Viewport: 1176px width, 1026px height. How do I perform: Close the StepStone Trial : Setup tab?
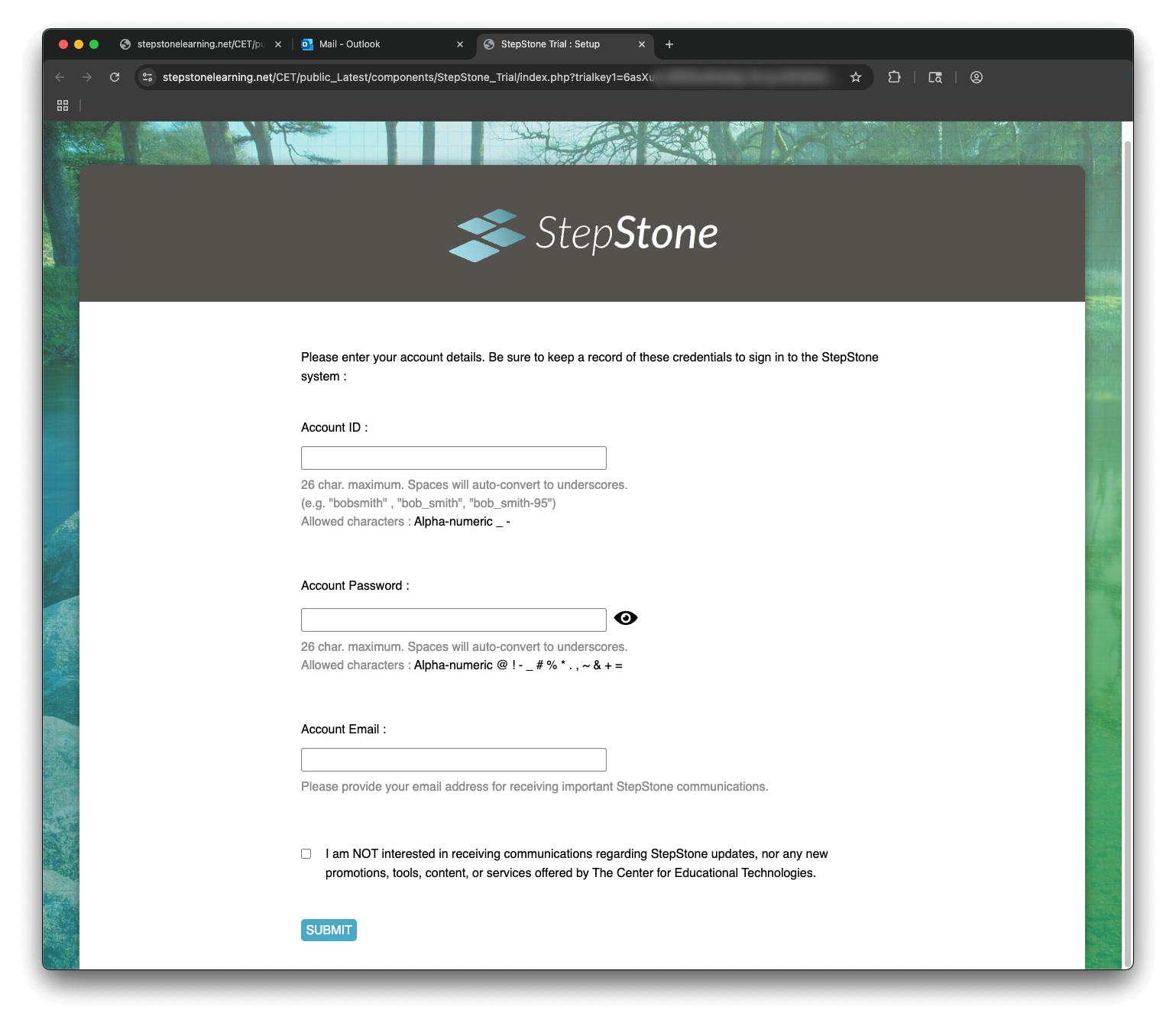click(642, 44)
